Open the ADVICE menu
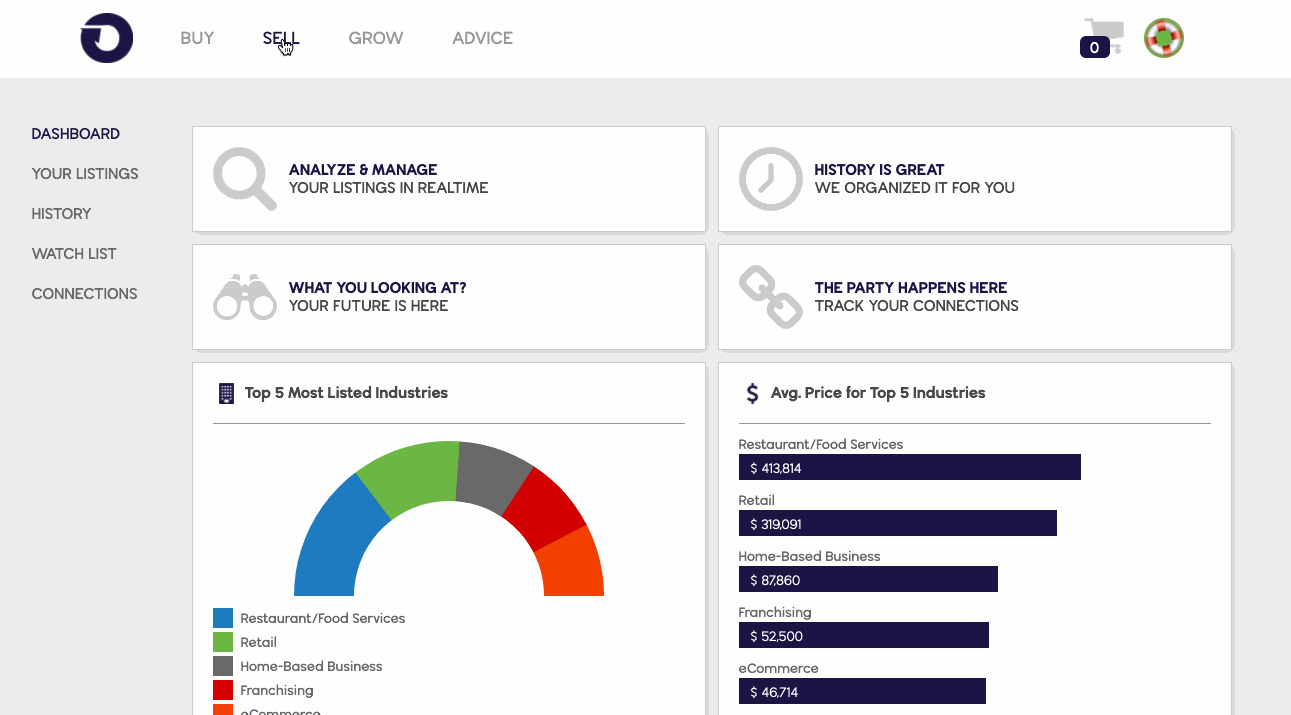 483,38
